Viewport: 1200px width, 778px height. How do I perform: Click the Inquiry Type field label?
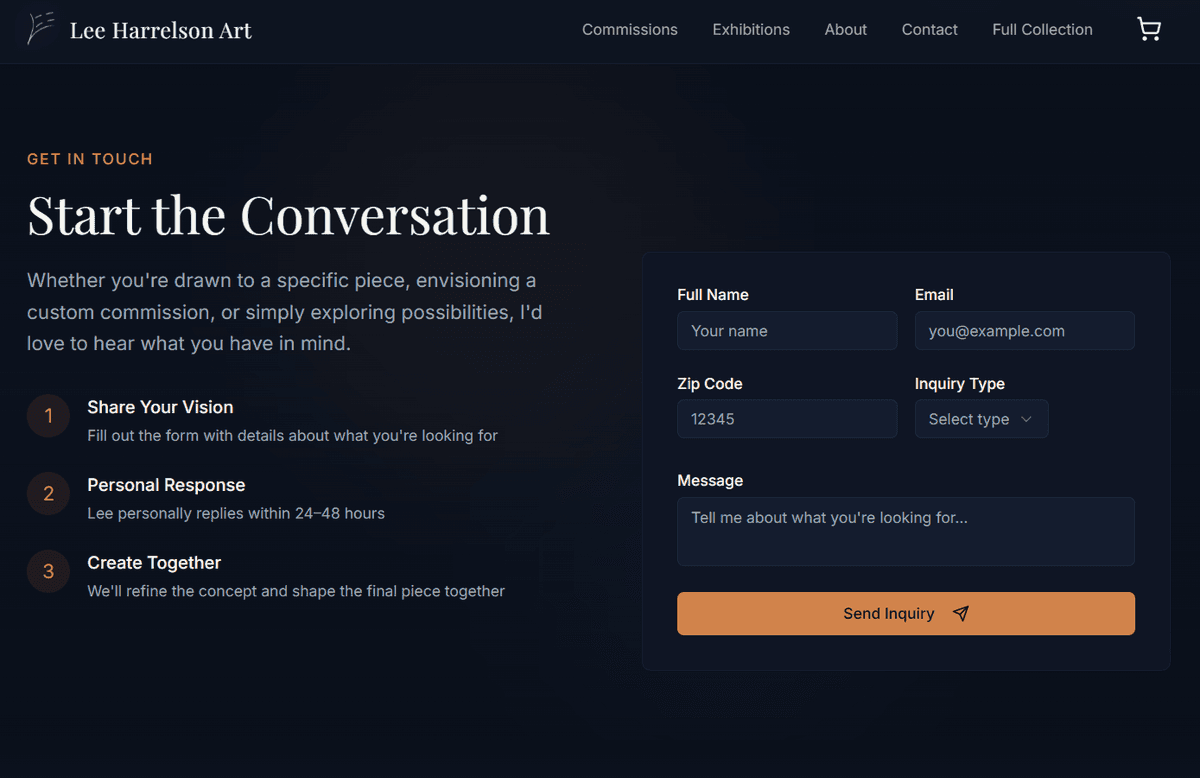[960, 384]
